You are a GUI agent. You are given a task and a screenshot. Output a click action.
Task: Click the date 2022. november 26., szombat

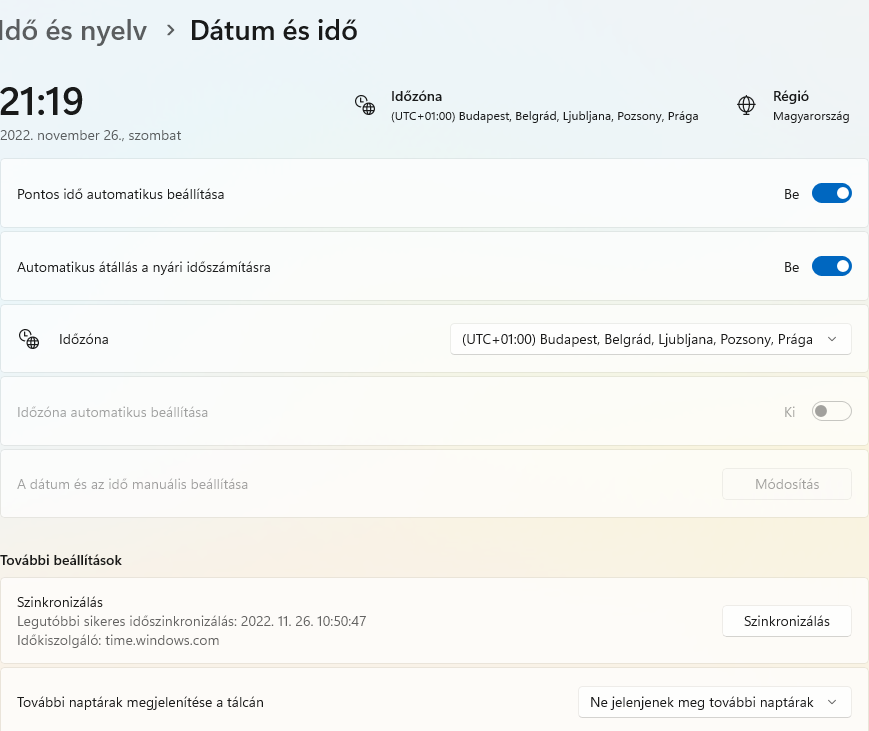[x=90, y=136]
